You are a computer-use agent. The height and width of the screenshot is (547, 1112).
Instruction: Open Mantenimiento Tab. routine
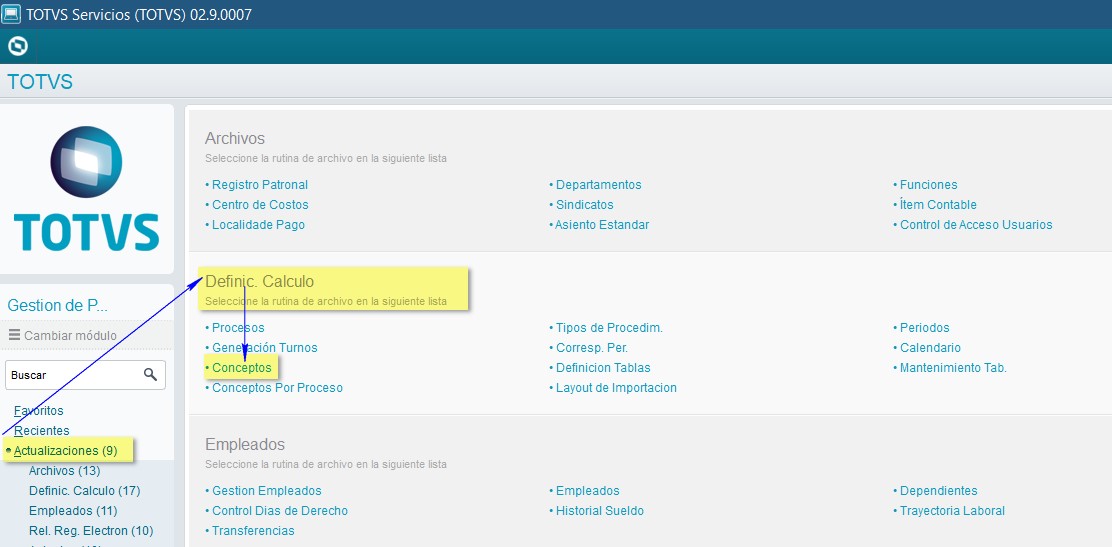(953, 368)
